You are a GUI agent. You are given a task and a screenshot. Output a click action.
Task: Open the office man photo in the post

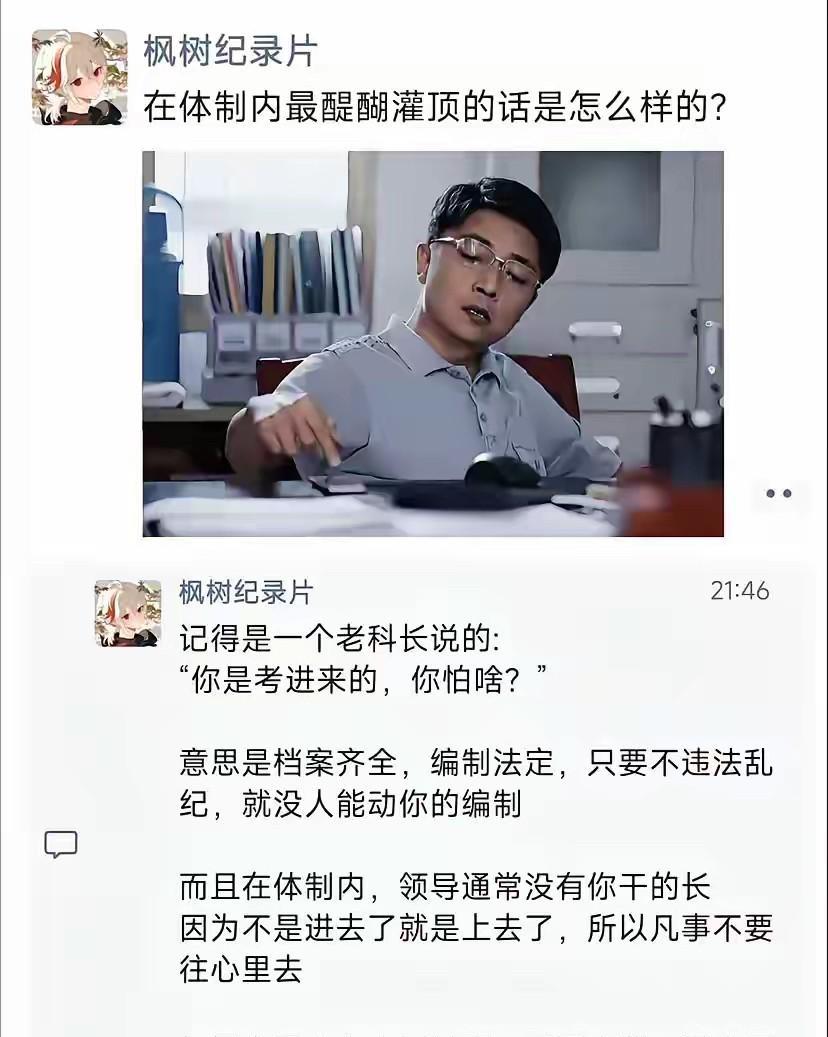[x=433, y=344]
